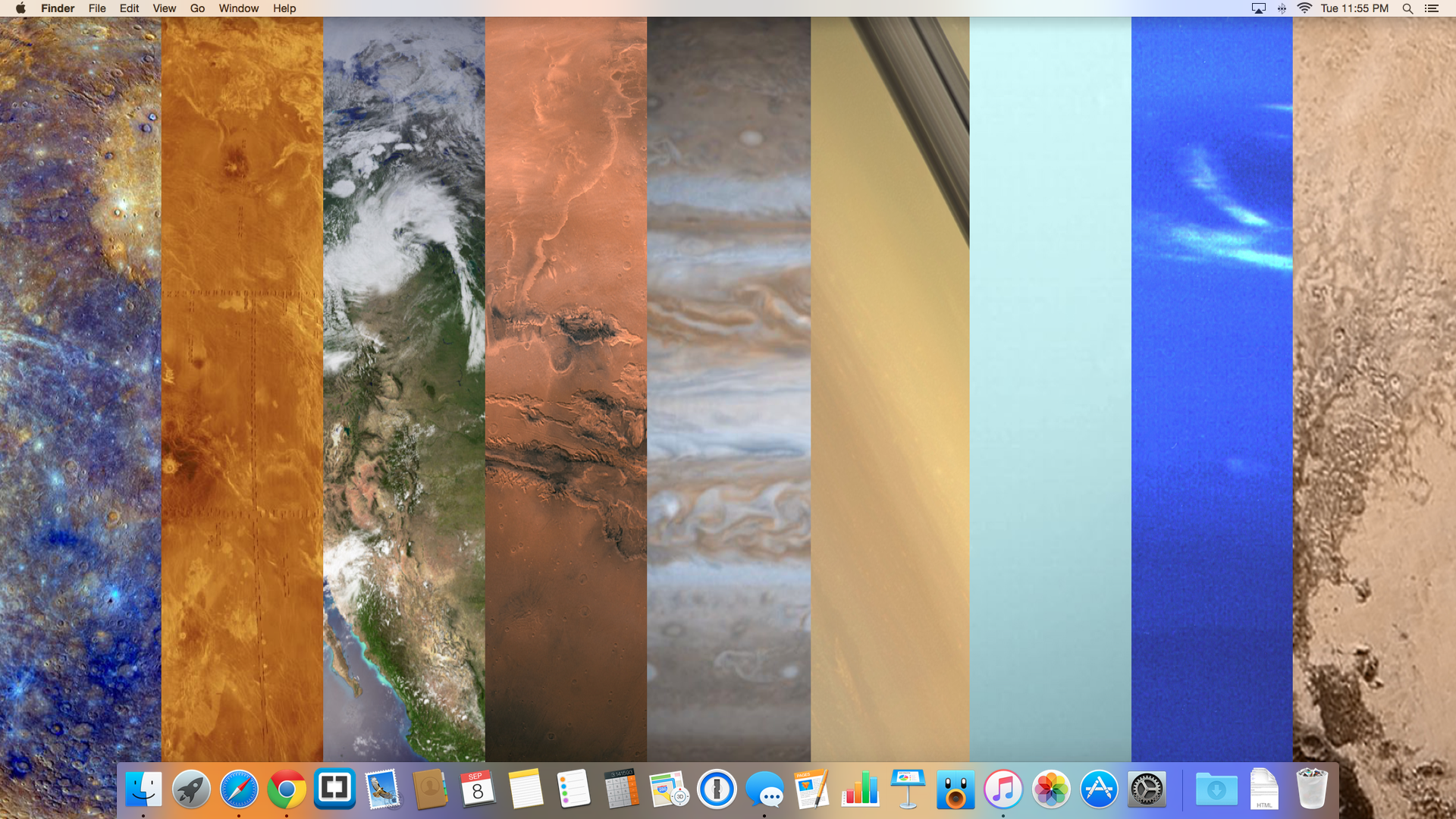Viewport: 1456px width, 819px height.
Task: Launch Tweetbot from the Dock
Action: point(955,789)
